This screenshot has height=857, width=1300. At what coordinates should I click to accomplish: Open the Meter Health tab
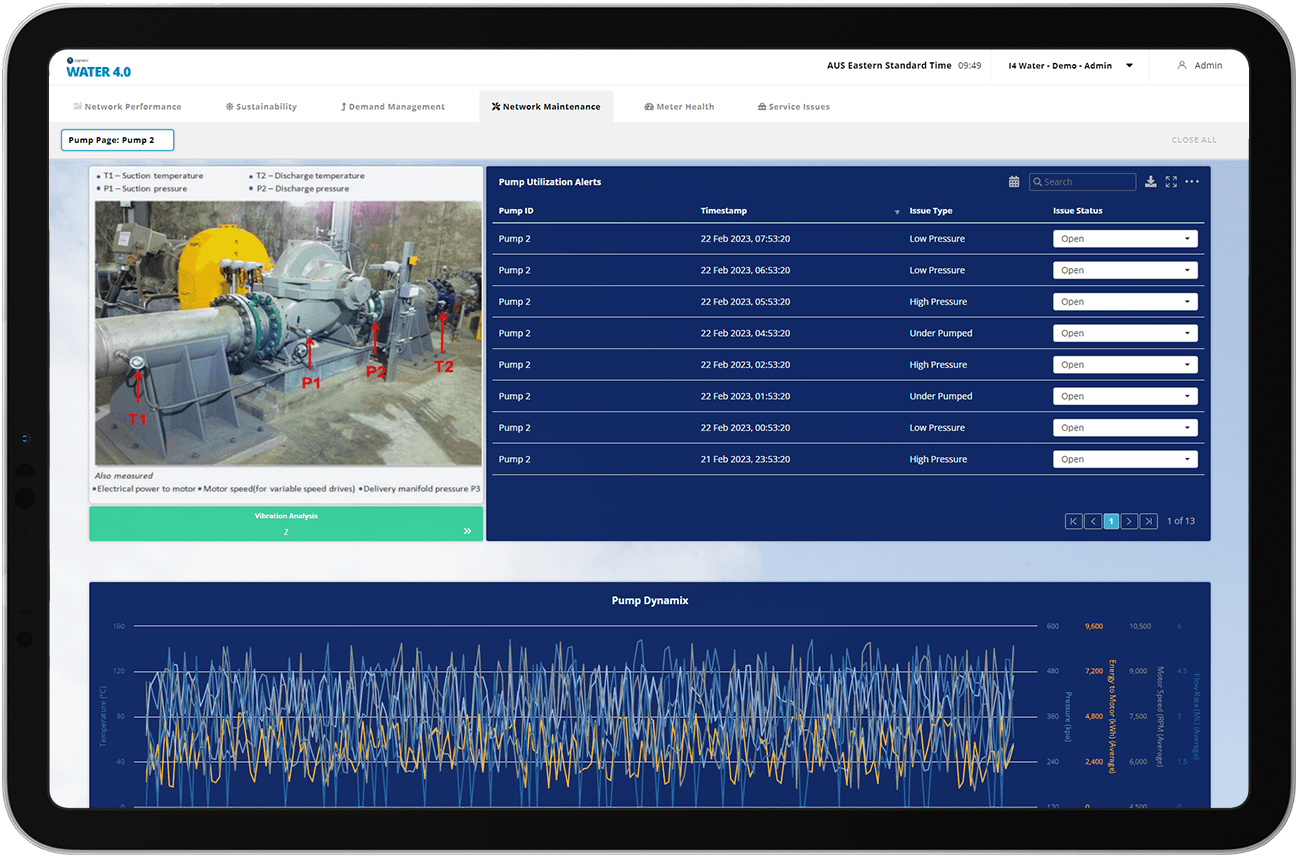pyautogui.click(x=679, y=106)
